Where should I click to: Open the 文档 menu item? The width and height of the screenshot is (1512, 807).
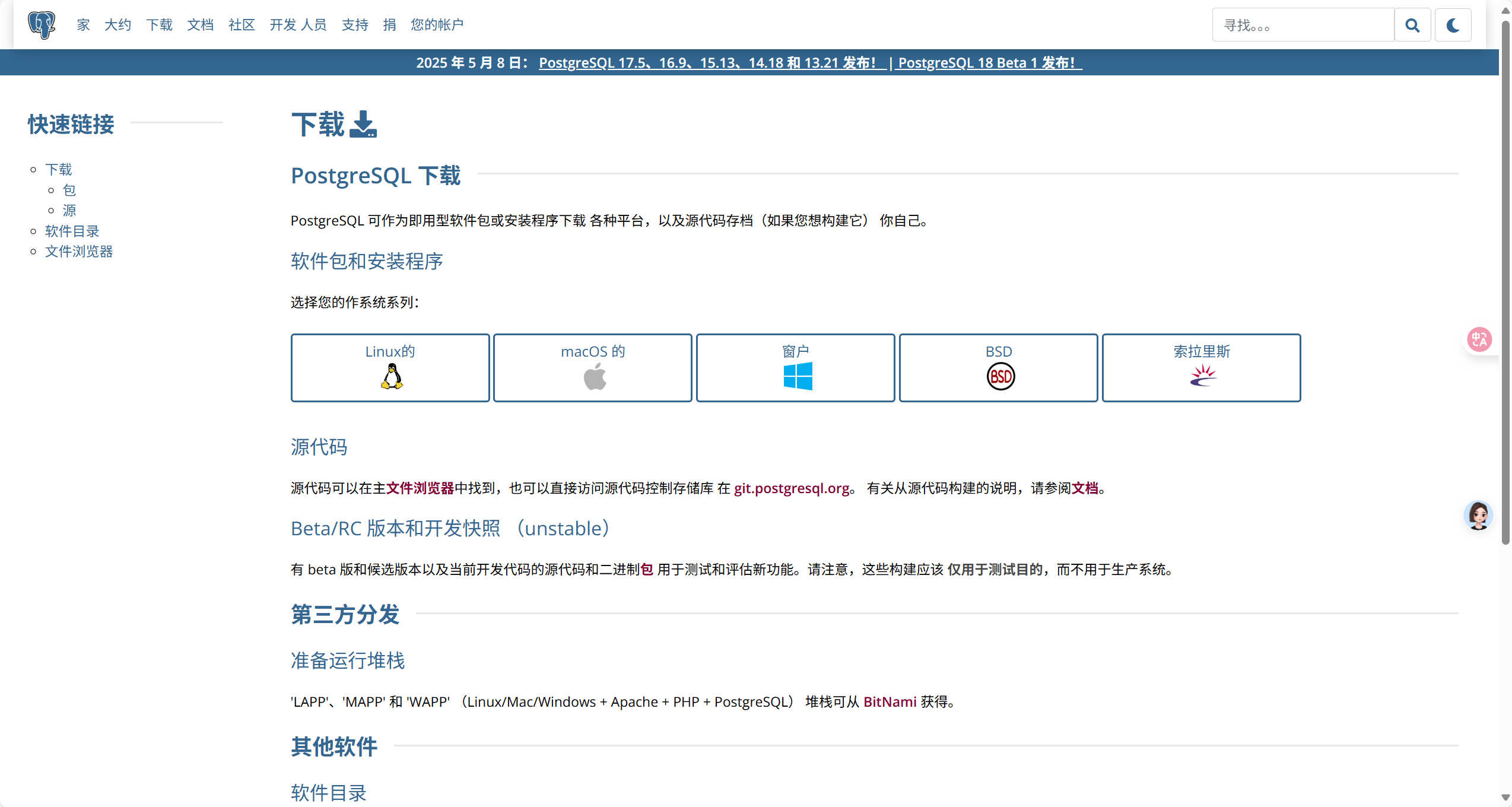(200, 24)
